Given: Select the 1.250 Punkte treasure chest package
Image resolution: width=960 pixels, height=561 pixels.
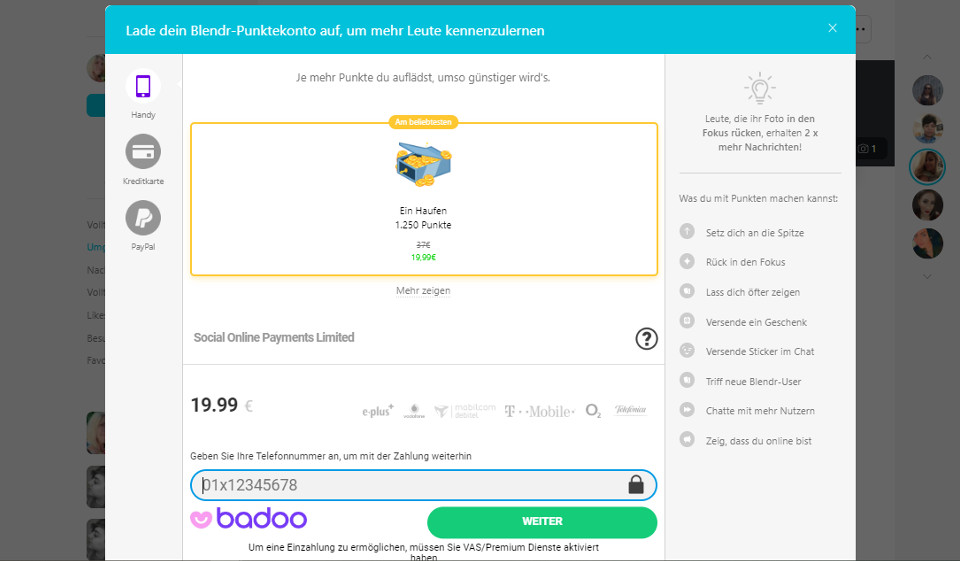Looking at the screenshot, I should click(x=423, y=199).
